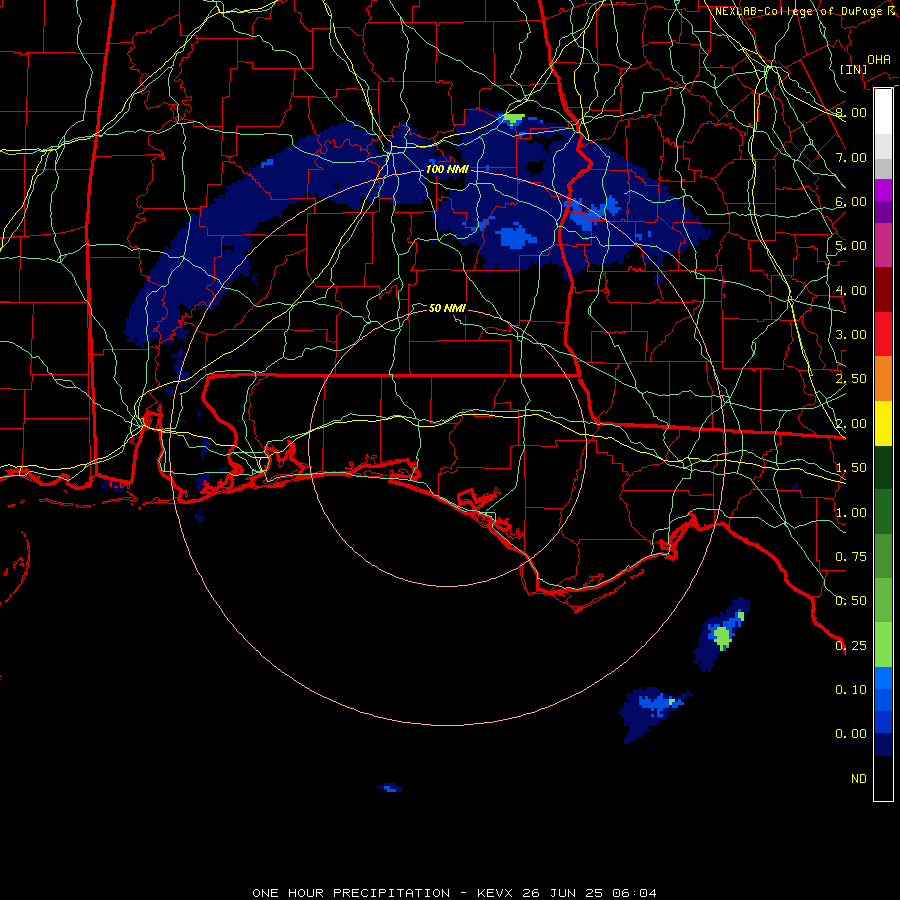This screenshot has height=900, width=900.
Task: Select the orange segment of the color scale
Action: 883,379
